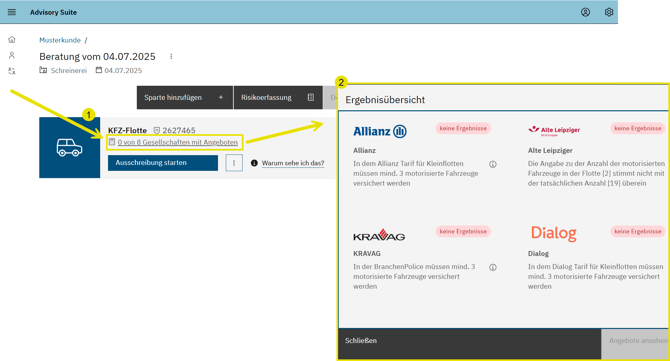
Task: Open 0 von 8 Gesellschaften mit Angeboten link
Action: (x=178, y=142)
